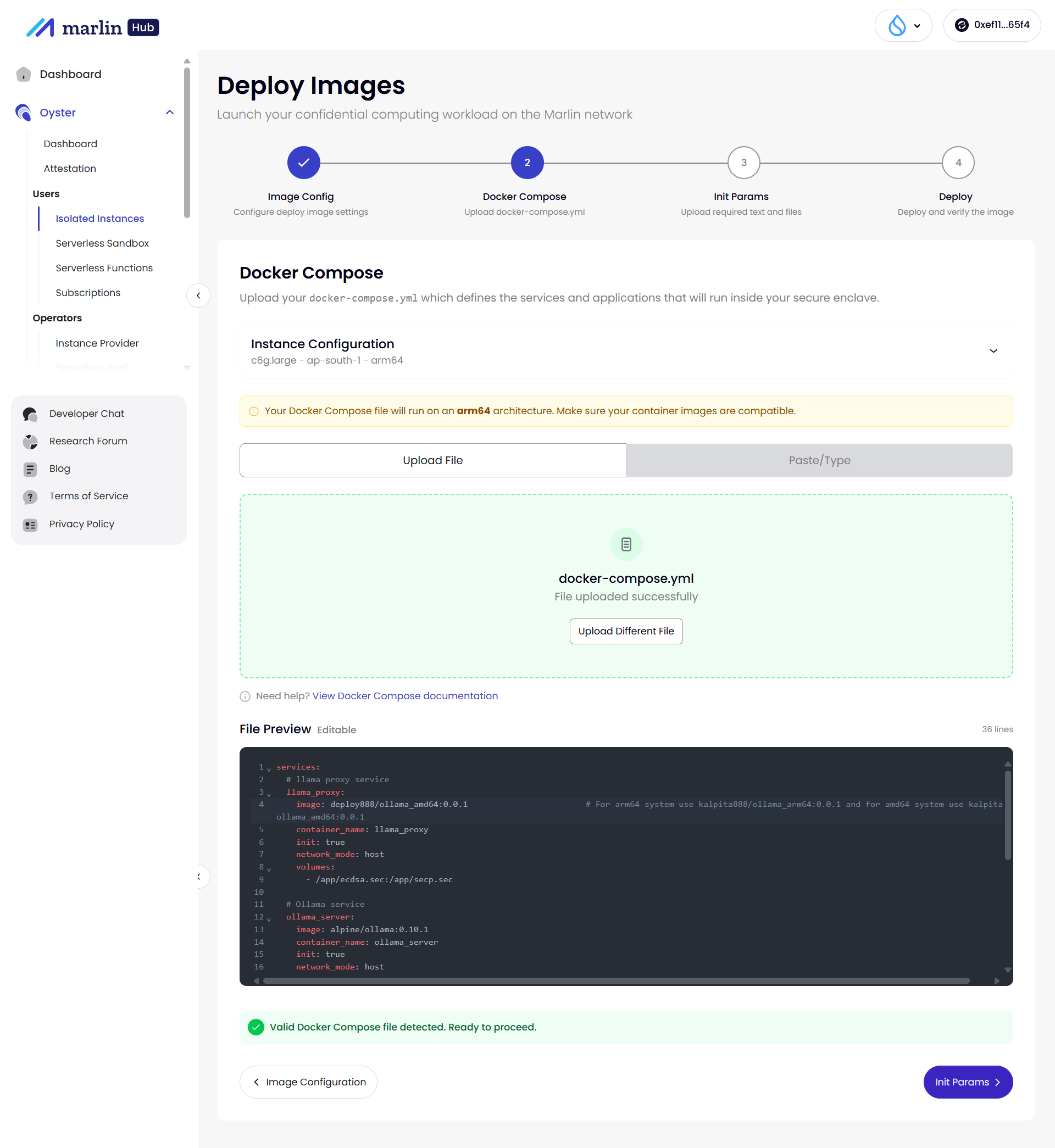The height and width of the screenshot is (1148, 1055).
Task: Switch to the Paste/Type tab
Action: (x=819, y=460)
